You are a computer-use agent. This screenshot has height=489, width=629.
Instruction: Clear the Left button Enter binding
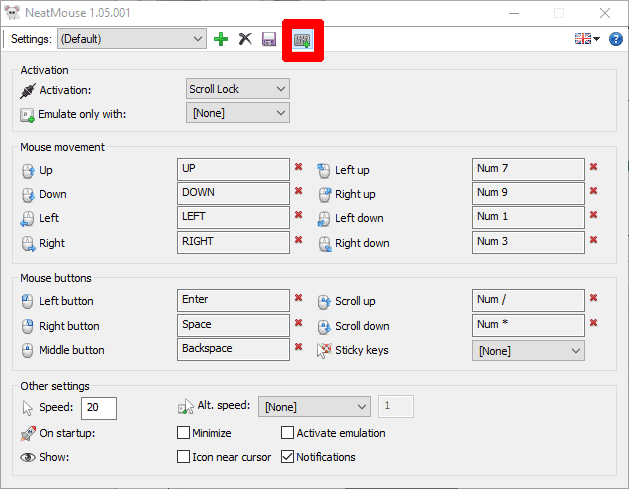(298, 298)
